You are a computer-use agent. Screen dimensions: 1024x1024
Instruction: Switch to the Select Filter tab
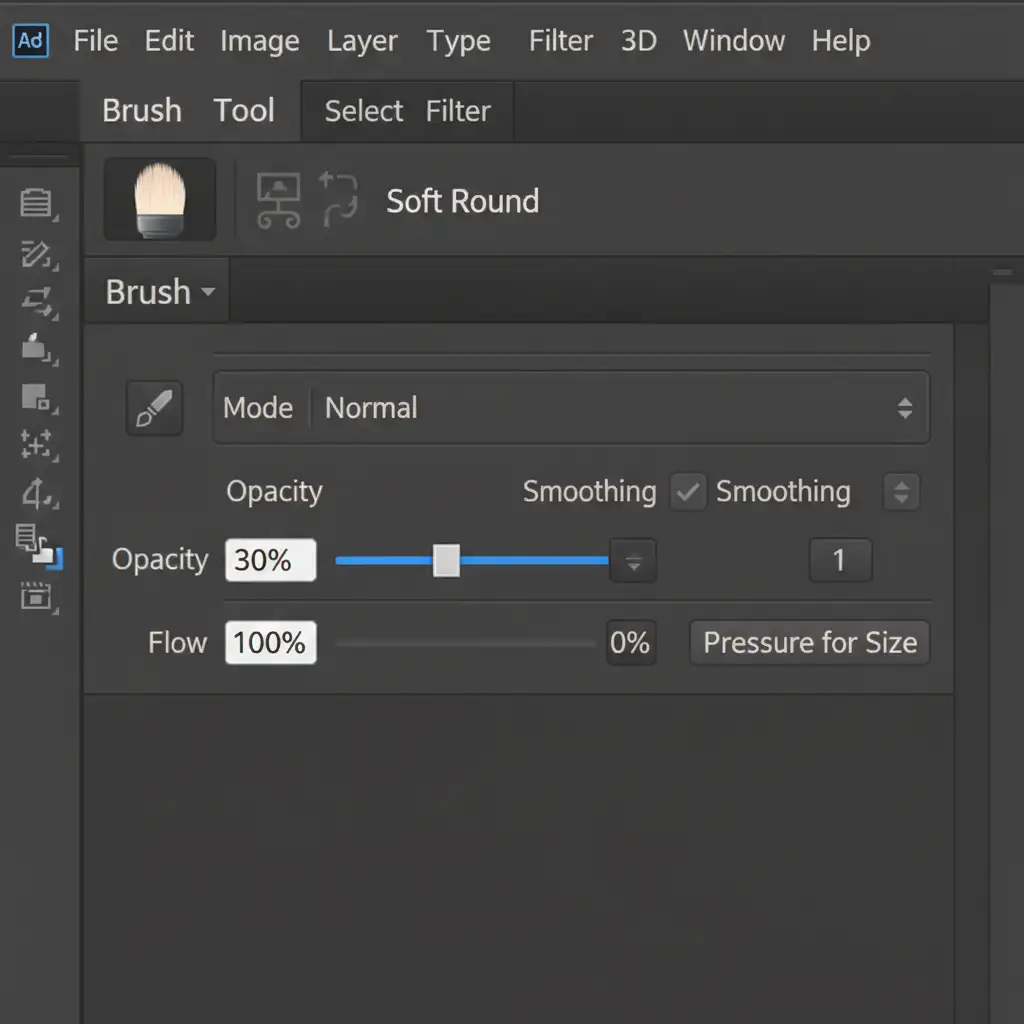click(407, 111)
